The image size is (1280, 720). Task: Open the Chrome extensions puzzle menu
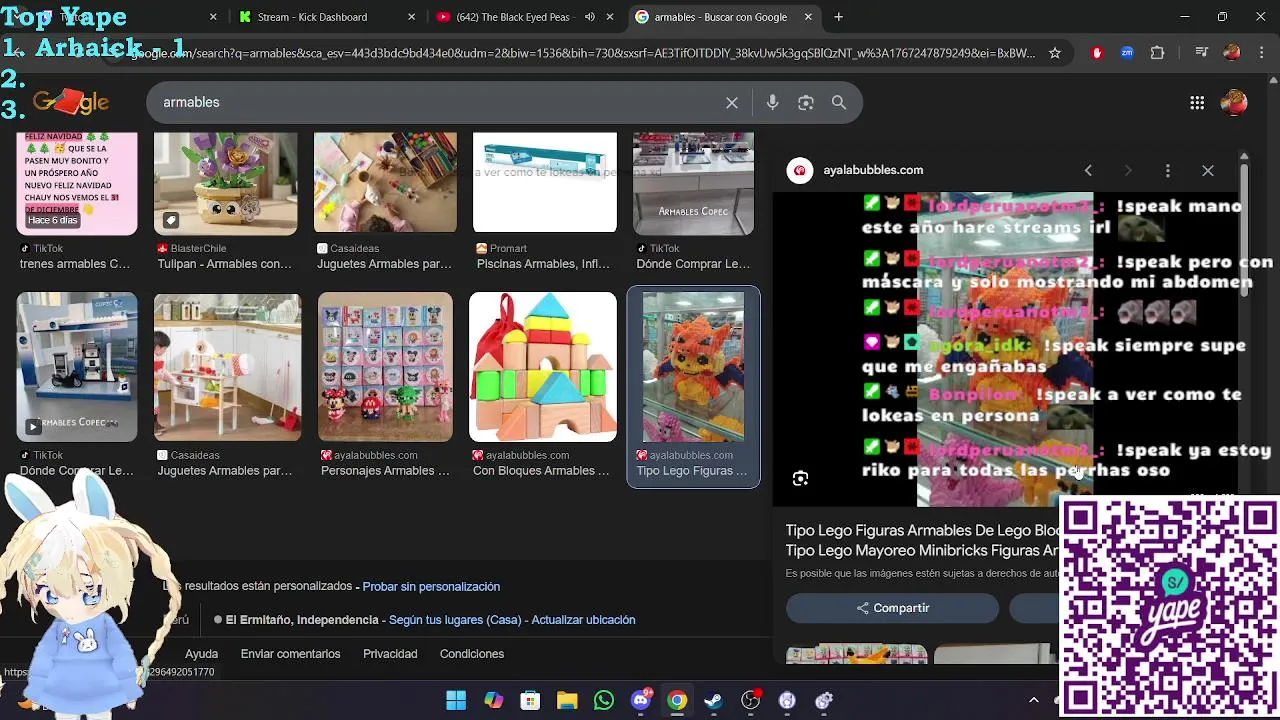(1158, 53)
